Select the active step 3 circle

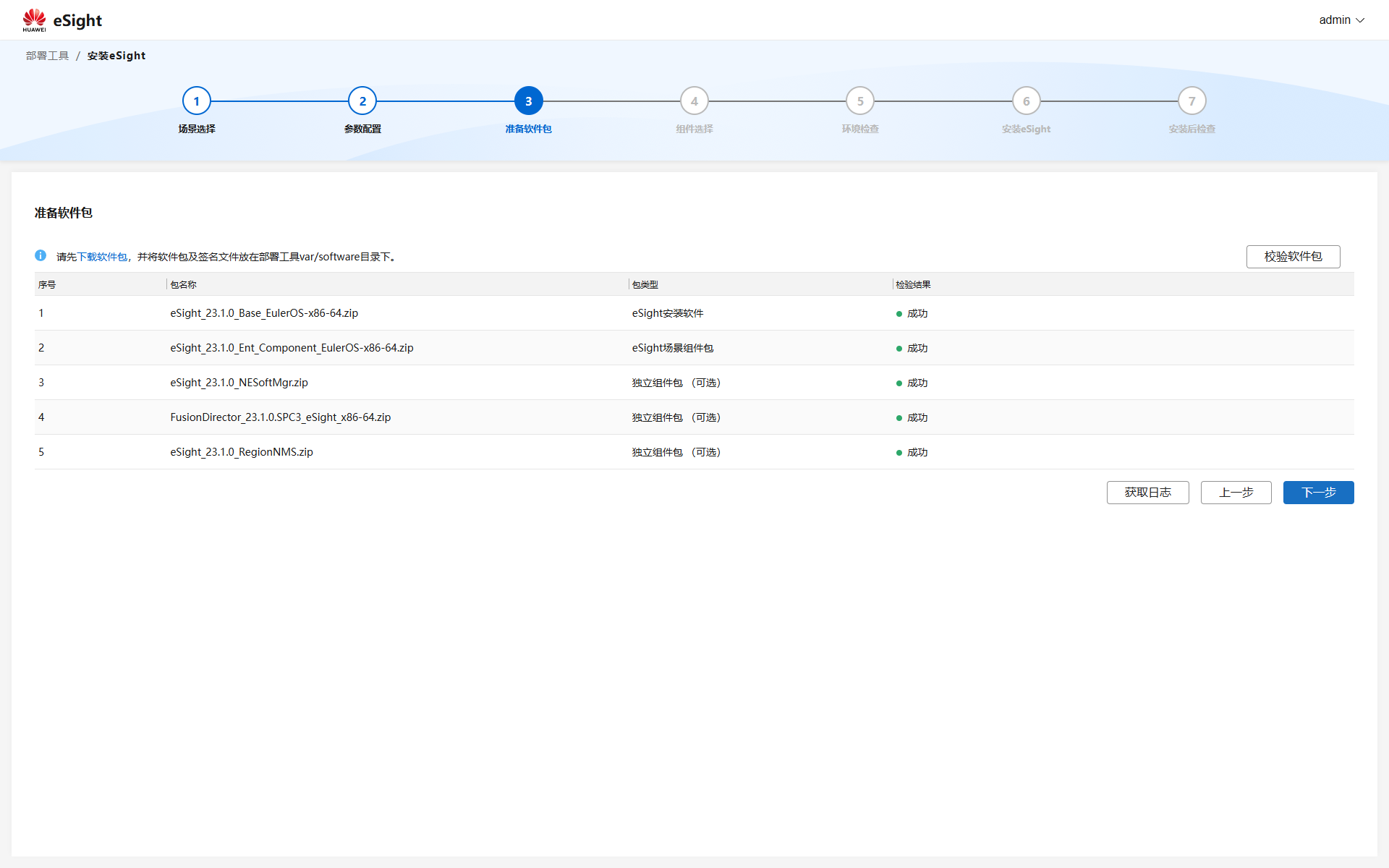pyautogui.click(x=528, y=101)
